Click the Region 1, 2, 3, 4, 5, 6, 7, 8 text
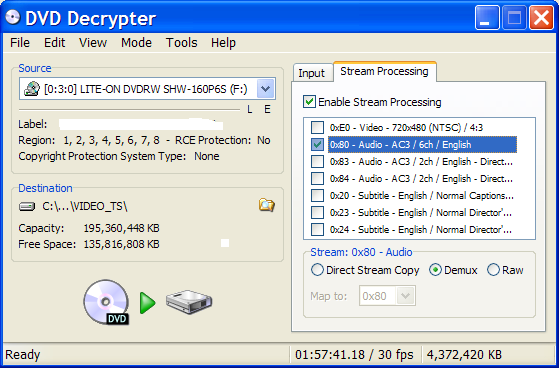Image resolution: width=559 pixels, height=368 pixels. pyautogui.click(x=111, y=140)
